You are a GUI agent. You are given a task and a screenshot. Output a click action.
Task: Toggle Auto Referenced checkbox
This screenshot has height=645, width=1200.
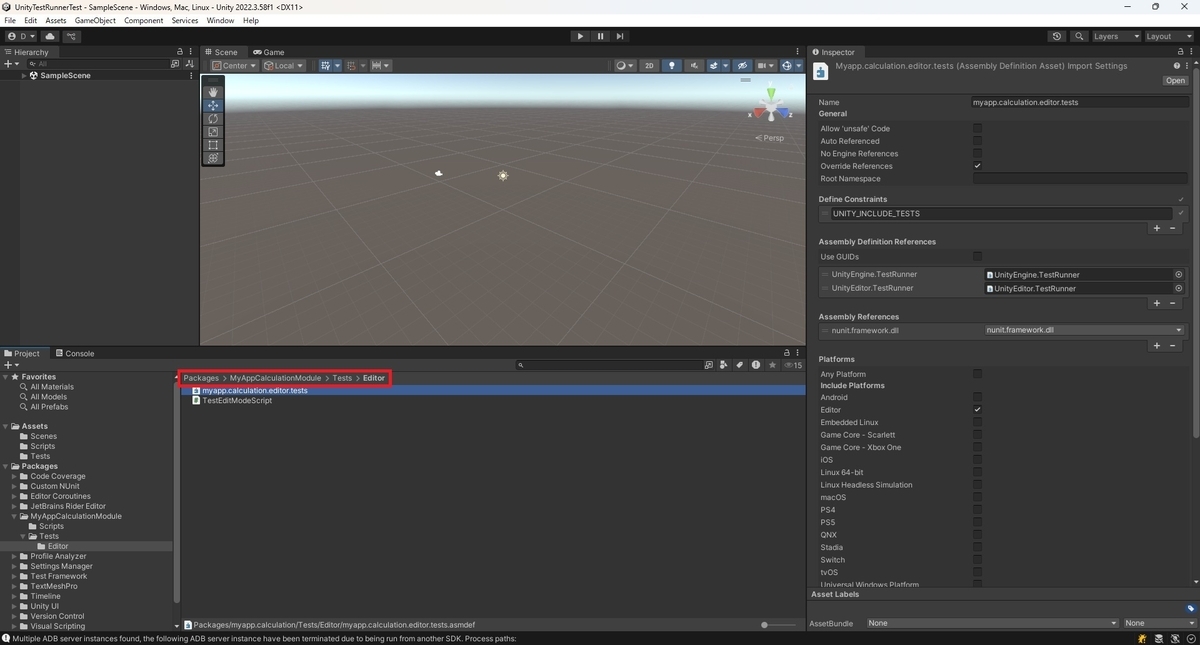click(x=977, y=141)
